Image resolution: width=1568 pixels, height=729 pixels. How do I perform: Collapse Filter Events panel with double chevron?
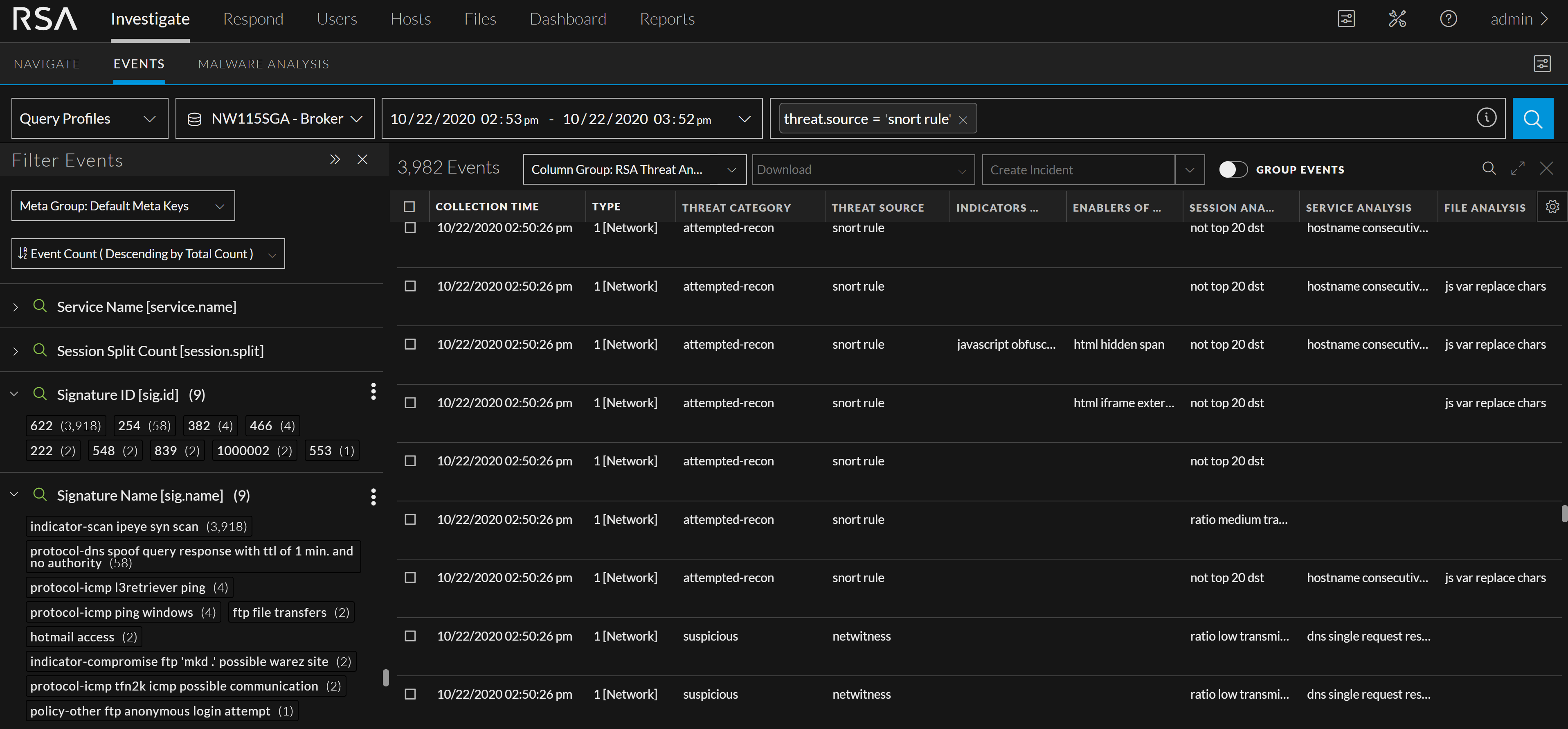[334, 160]
